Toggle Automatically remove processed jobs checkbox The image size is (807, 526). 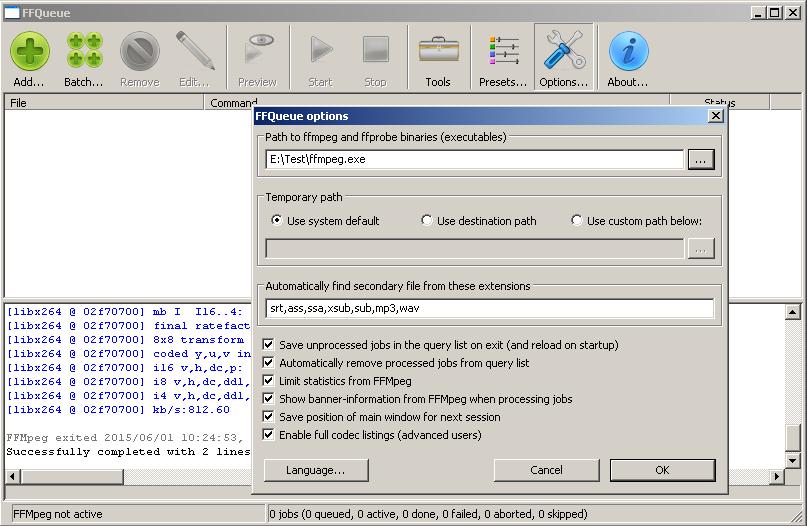268,362
